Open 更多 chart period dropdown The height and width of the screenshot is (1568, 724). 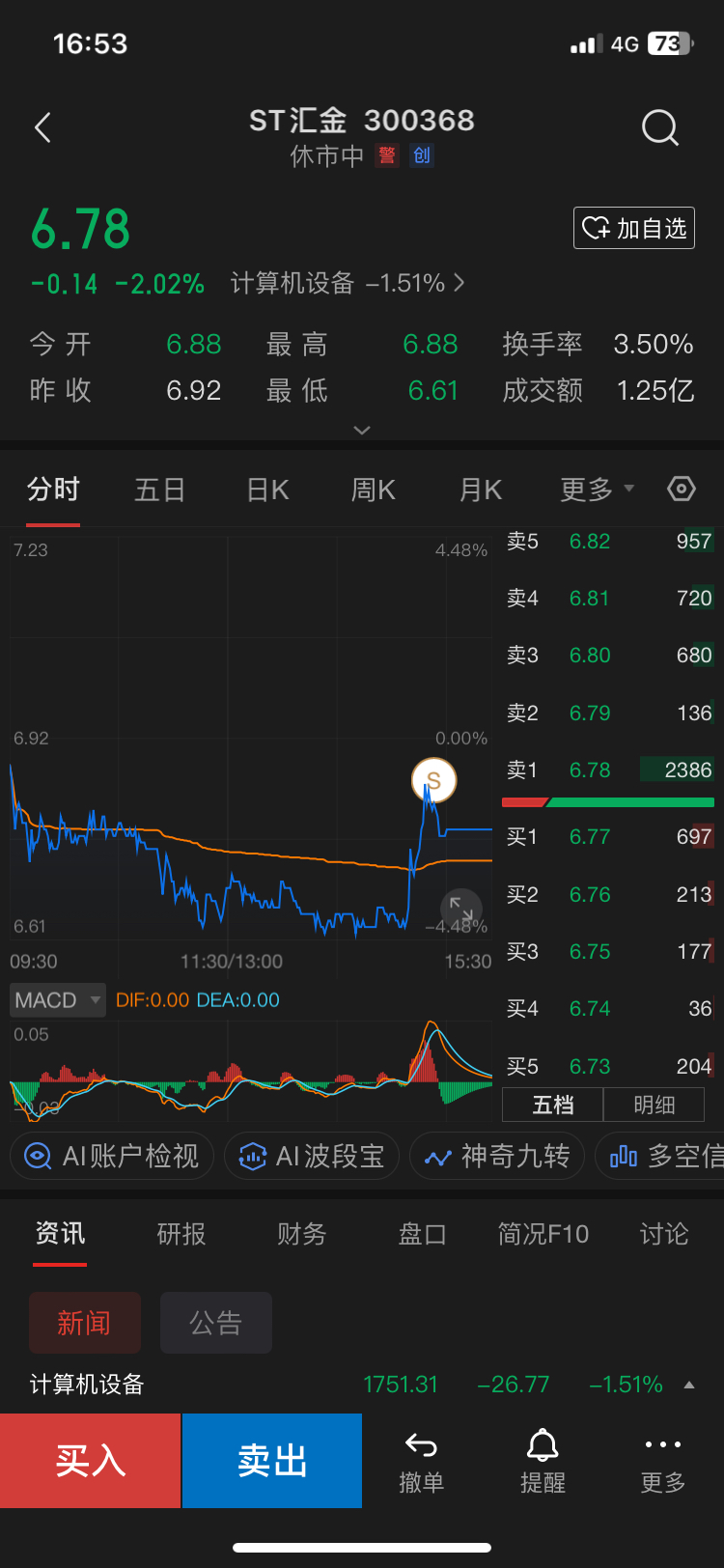tap(597, 490)
